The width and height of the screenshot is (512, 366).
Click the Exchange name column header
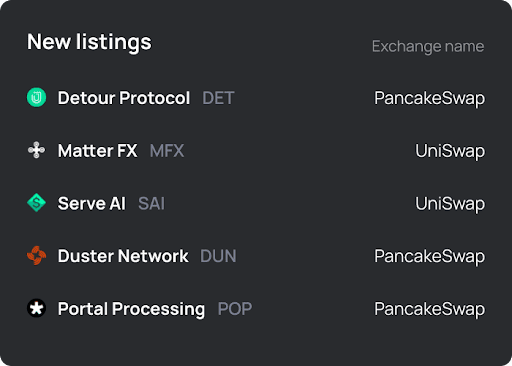click(428, 47)
